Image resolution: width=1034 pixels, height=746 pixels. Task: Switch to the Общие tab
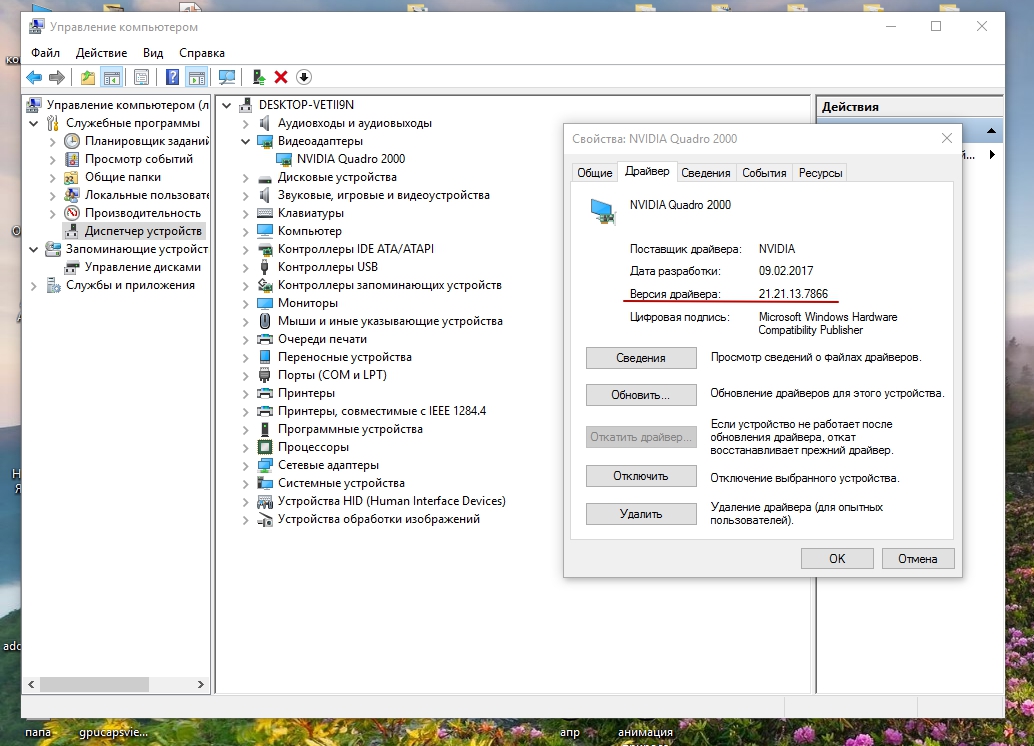click(595, 173)
